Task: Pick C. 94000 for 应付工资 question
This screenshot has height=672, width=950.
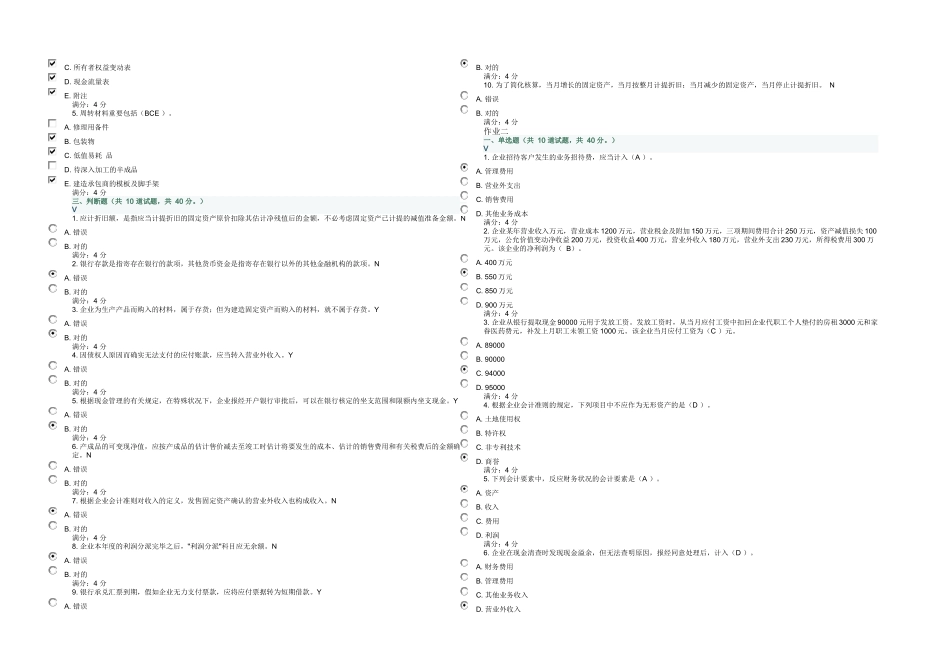Action: pyautogui.click(x=464, y=370)
